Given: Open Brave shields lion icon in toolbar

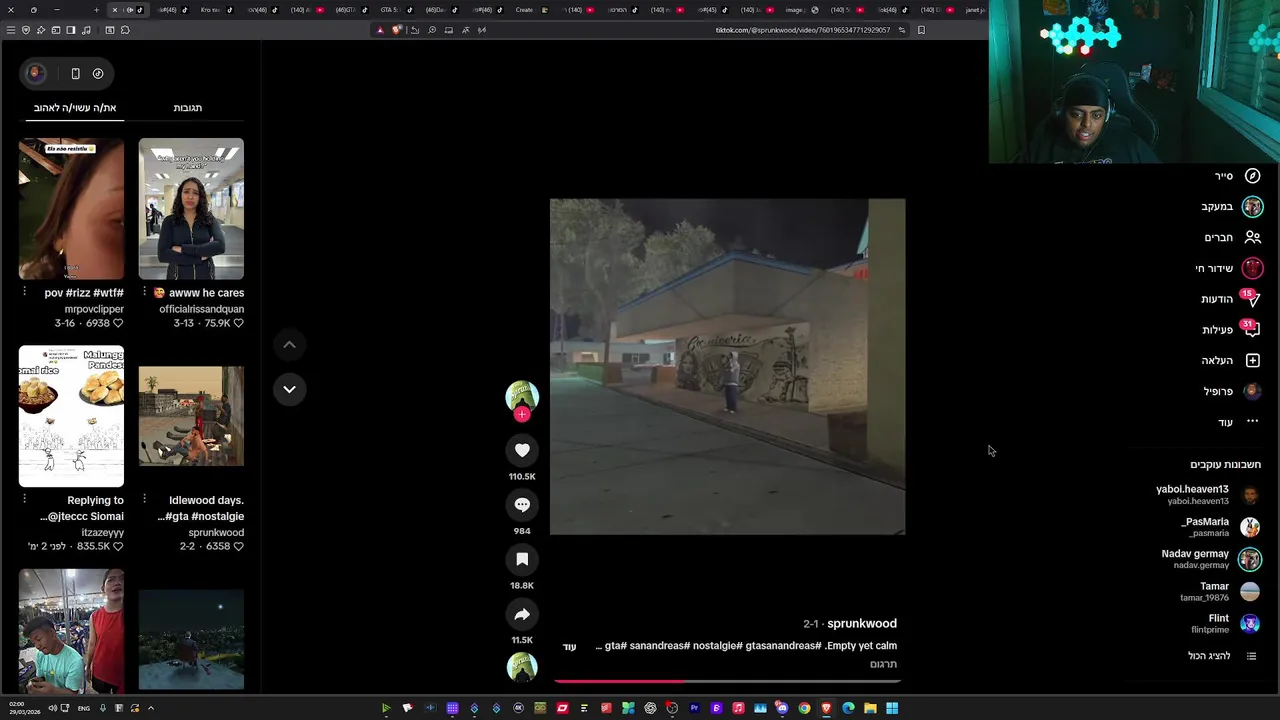Looking at the screenshot, I should (x=397, y=30).
